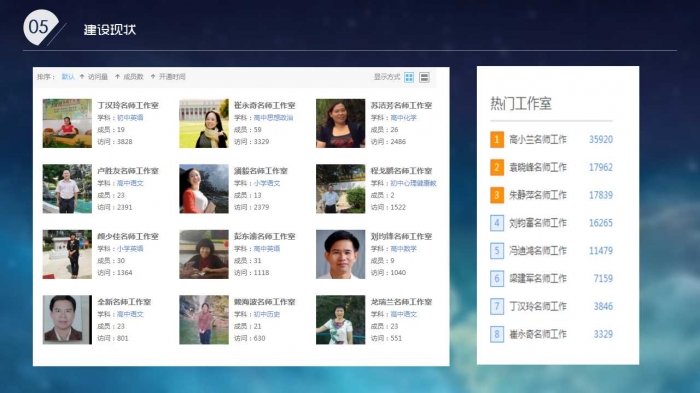Switch to list display mode icon
The image size is (700, 393).
point(424,77)
